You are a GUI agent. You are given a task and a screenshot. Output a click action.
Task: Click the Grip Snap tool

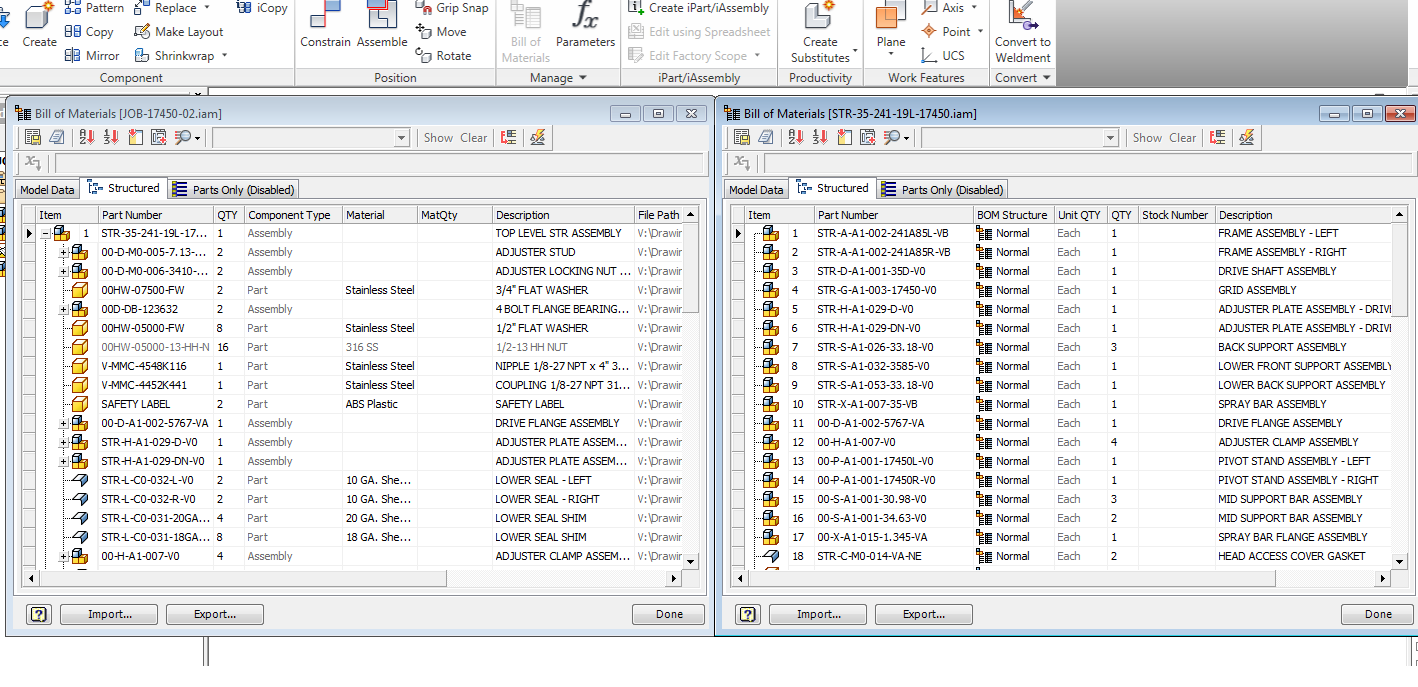(452, 7)
